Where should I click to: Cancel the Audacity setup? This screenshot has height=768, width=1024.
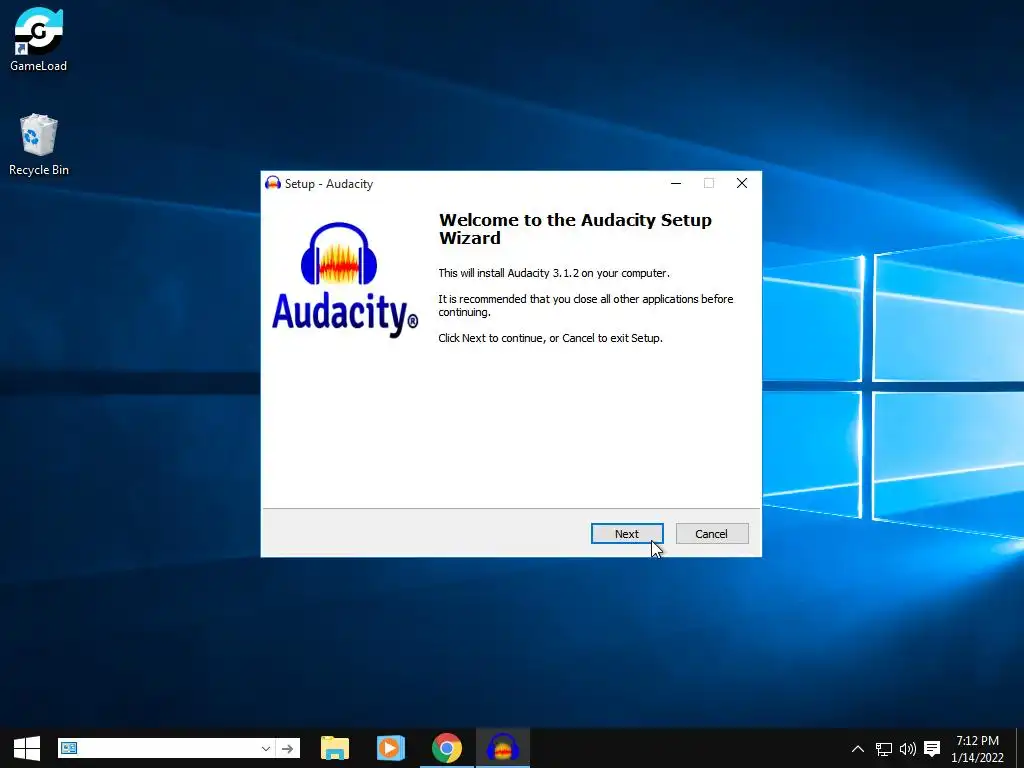[712, 534]
